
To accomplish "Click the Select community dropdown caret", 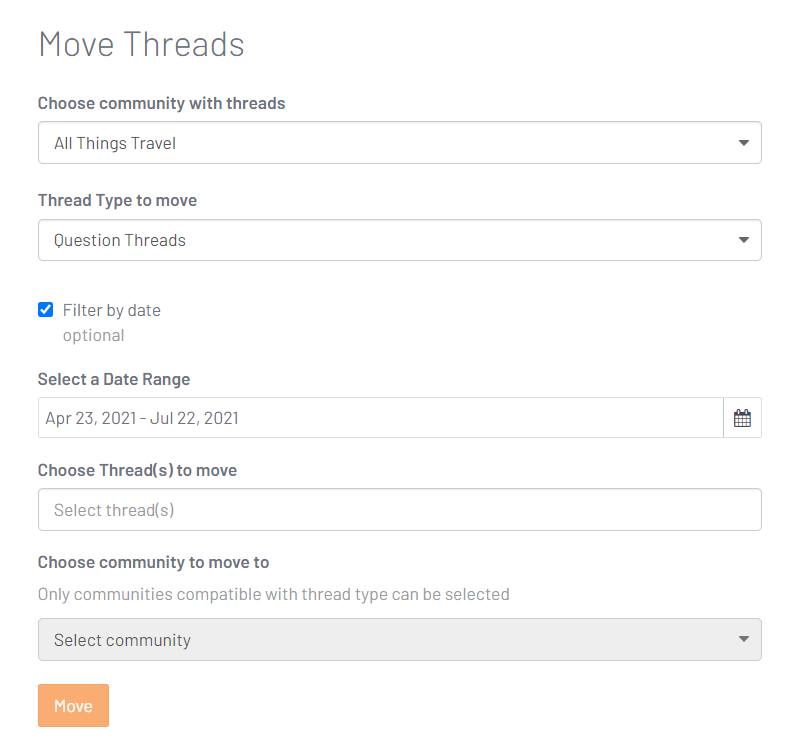I will [744, 639].
